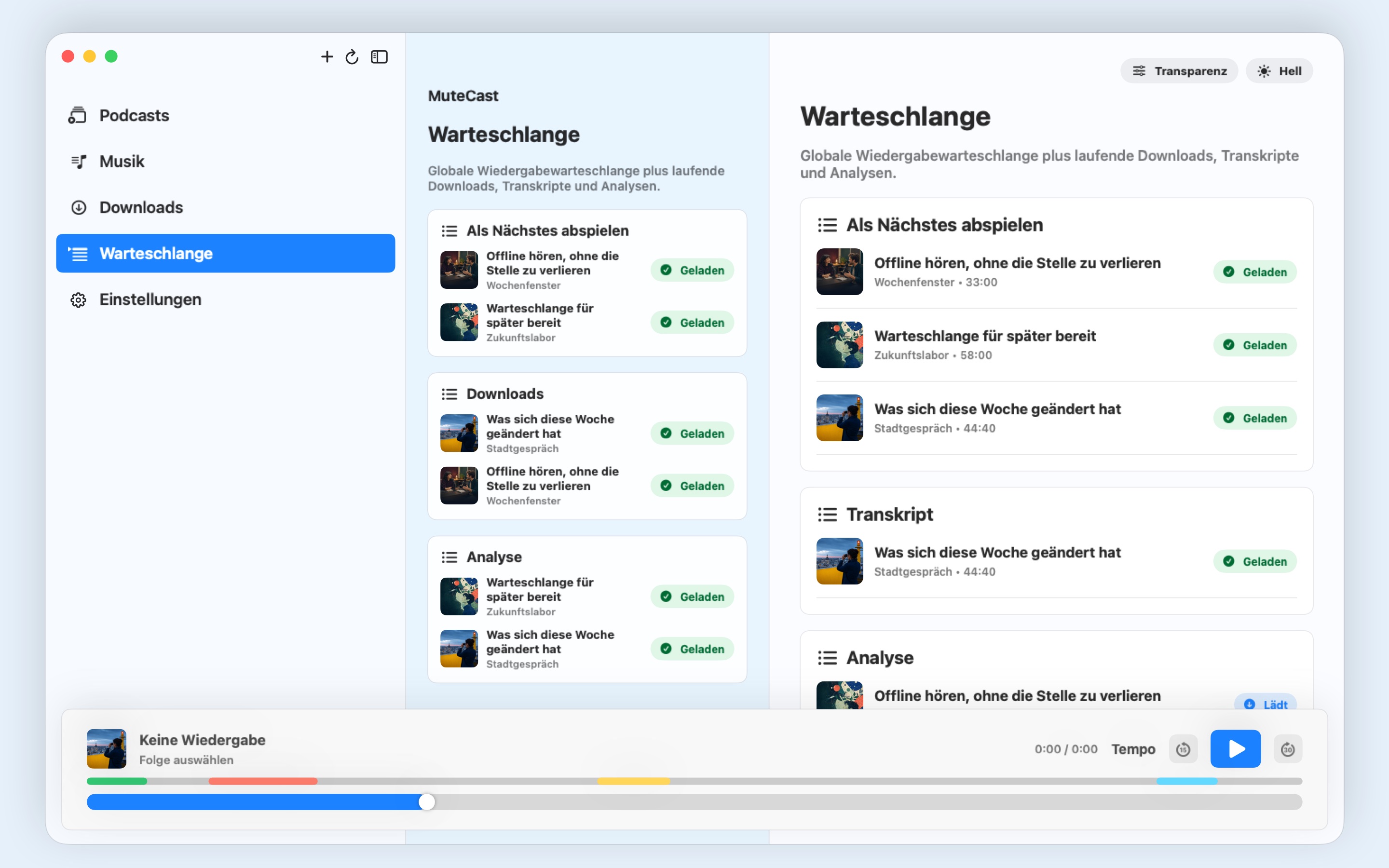Open Musik in the sidebar
1389x868 pixels.
pos(226,162)
